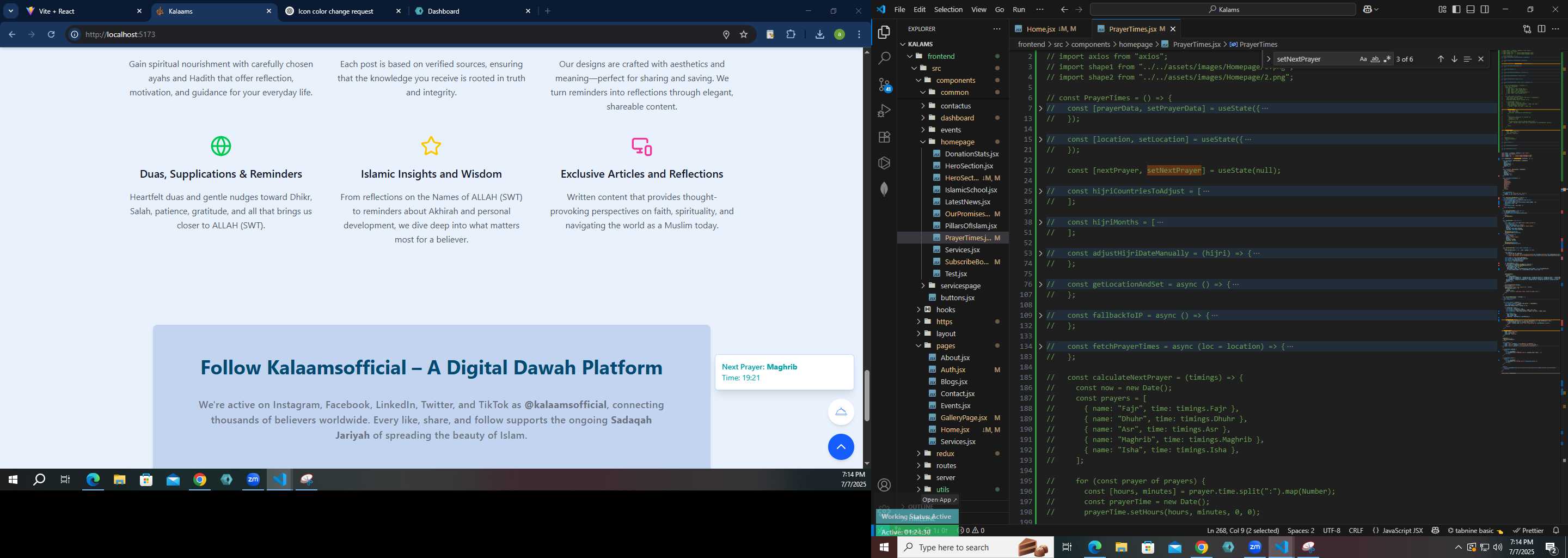Screen dimensions: 1568x558
Task: Expand the replace field in find widget
Action: point(1268,59)
